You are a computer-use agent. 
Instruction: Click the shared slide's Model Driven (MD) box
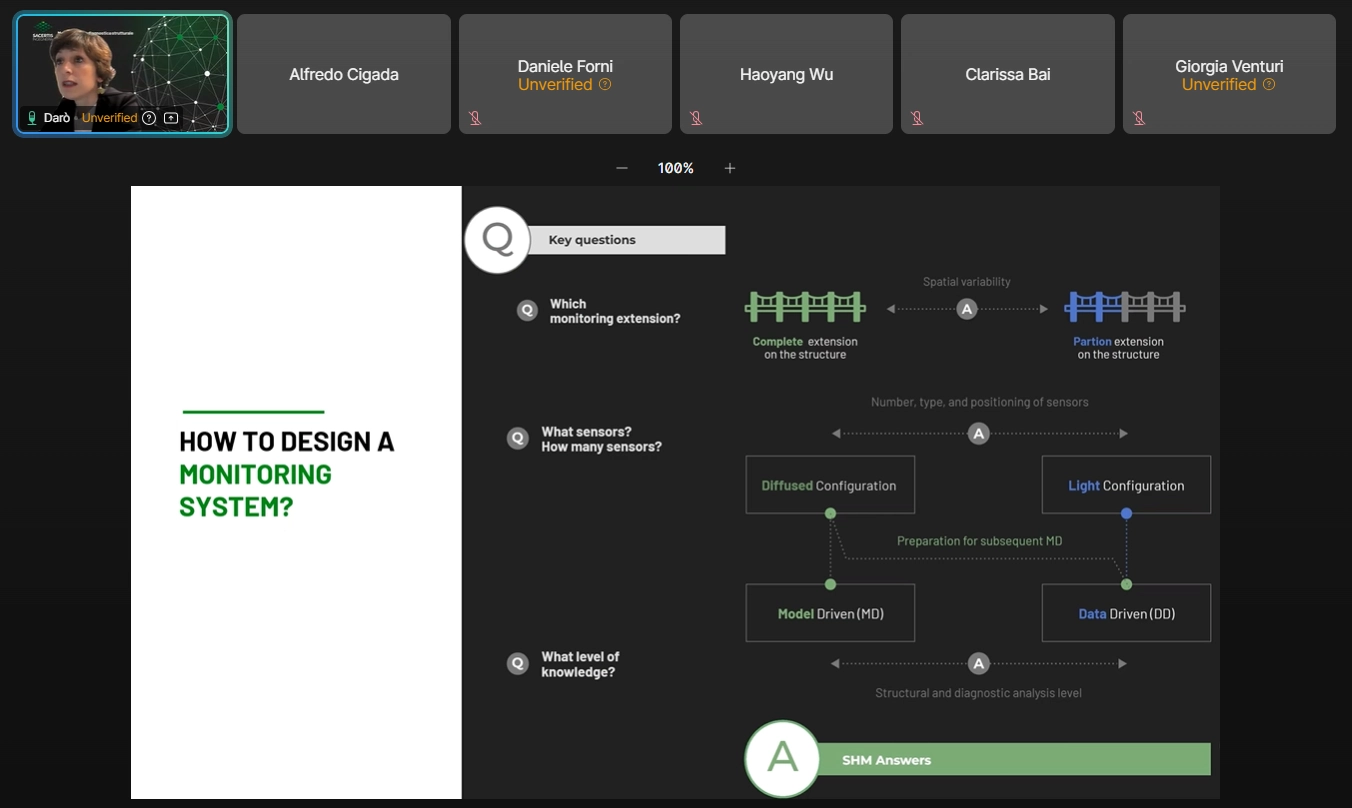pyautogui.click(x=830, y=613)
